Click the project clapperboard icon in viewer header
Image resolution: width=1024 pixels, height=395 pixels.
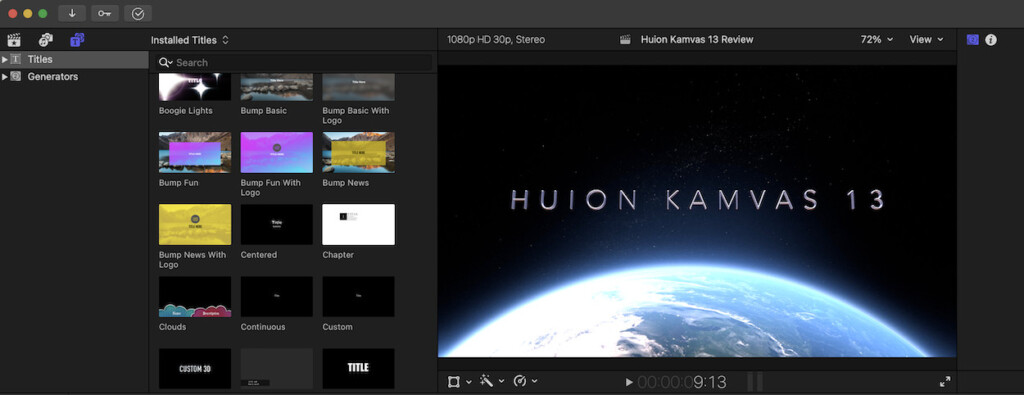(x=626, y=40)
